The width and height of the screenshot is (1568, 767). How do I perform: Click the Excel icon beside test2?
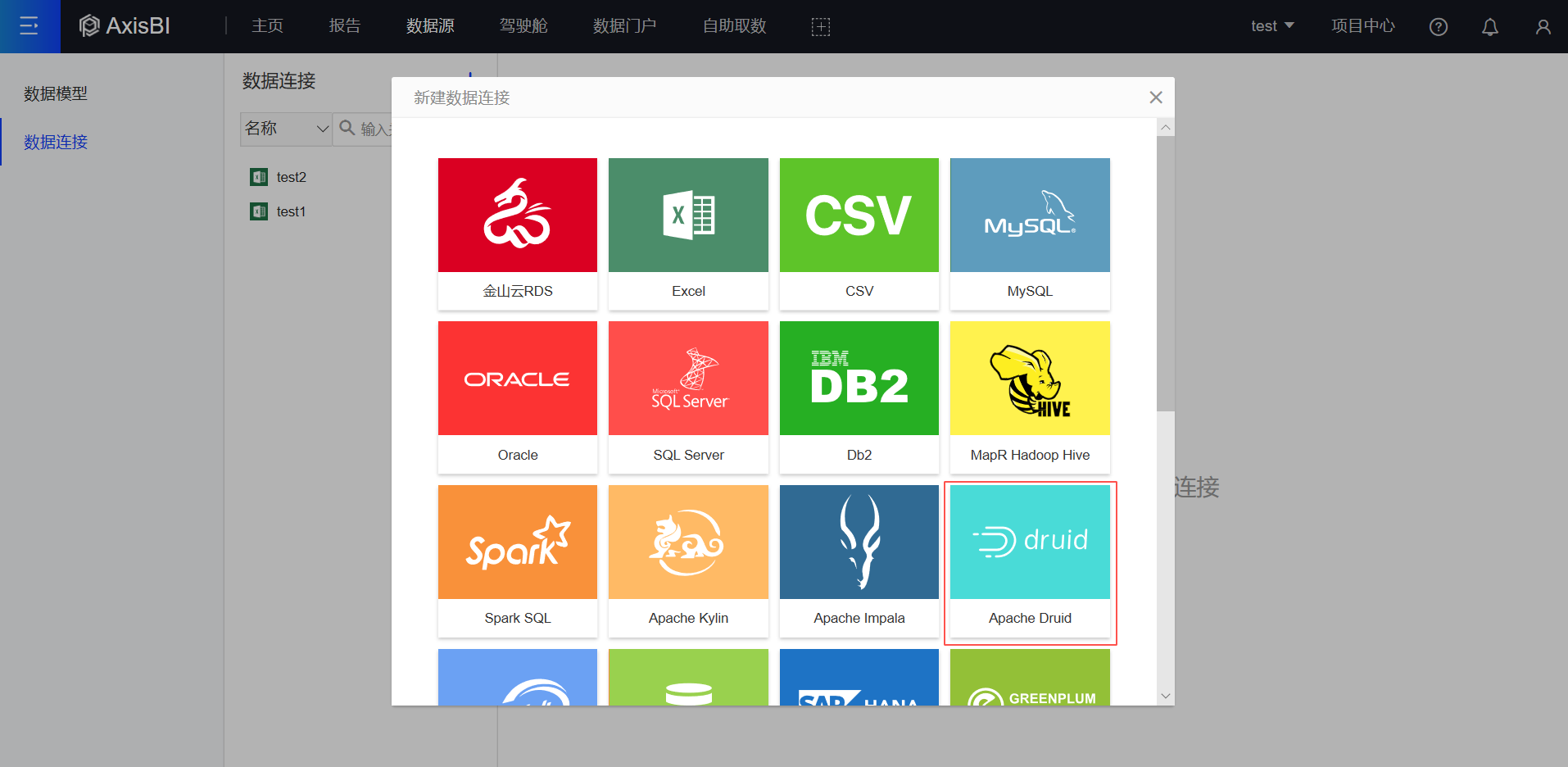pyautogui.click(x=259, y=177)
